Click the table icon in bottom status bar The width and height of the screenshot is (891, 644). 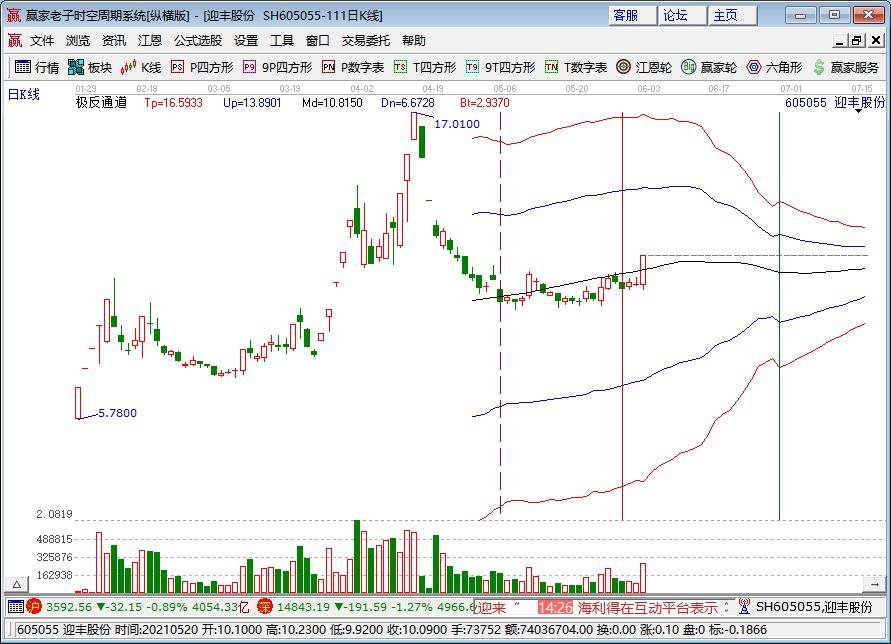click(x=15, y=606)
